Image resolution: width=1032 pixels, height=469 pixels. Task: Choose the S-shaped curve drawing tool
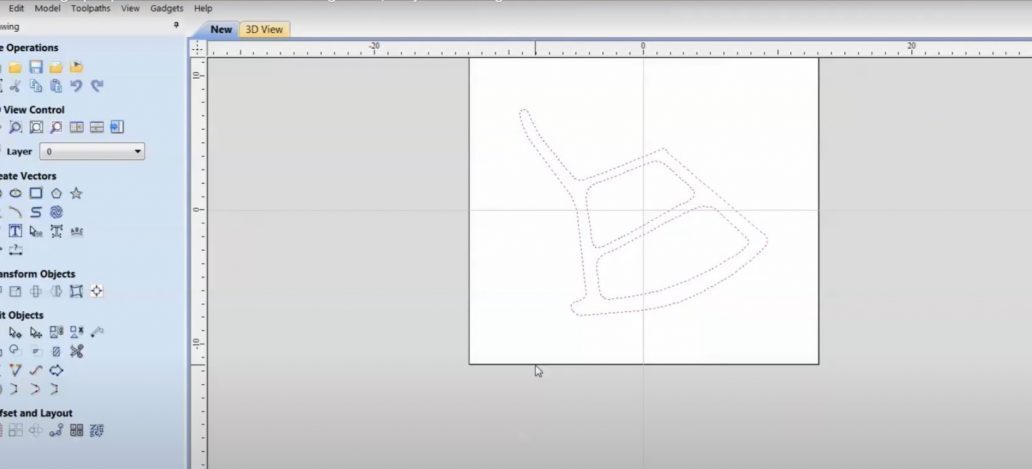(x=36, y=212)
